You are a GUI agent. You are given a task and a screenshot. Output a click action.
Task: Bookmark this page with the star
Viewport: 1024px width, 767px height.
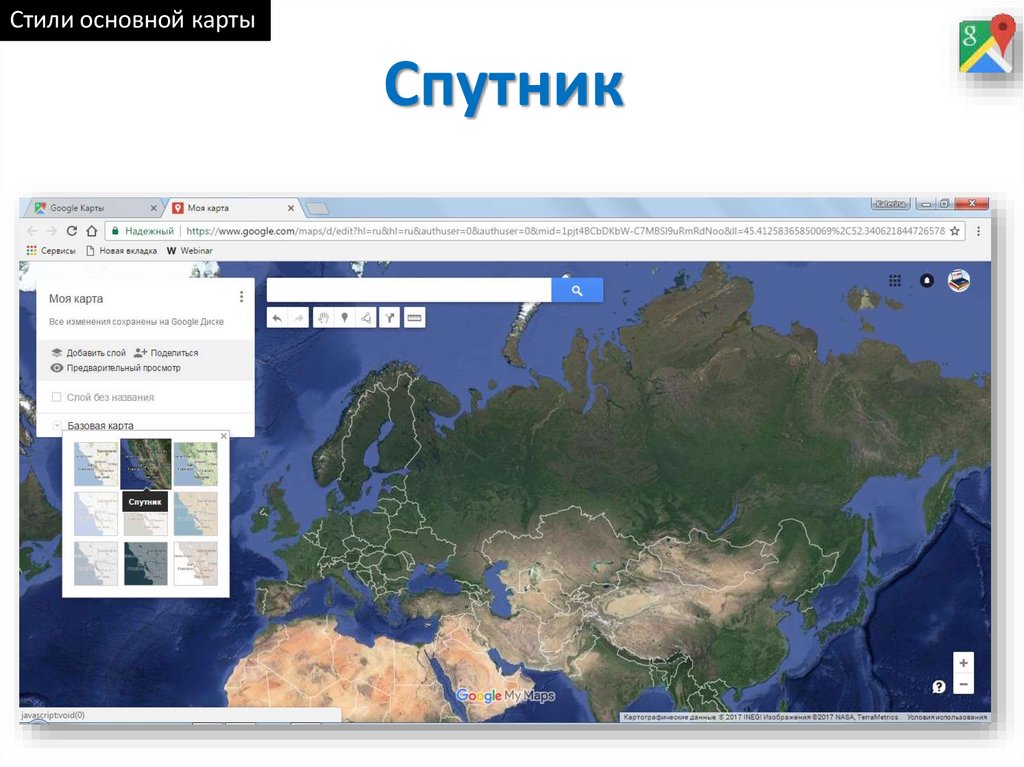coord(955,231)
